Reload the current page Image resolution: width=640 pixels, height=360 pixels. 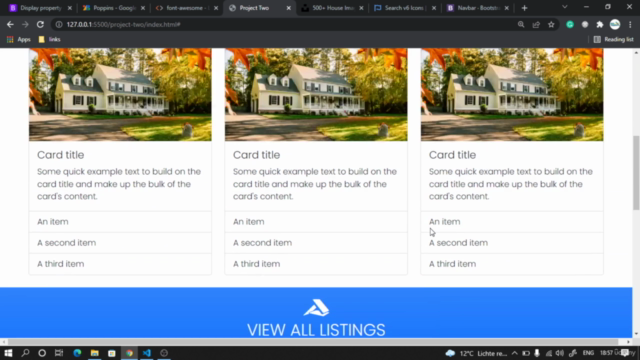pos(40,24)
